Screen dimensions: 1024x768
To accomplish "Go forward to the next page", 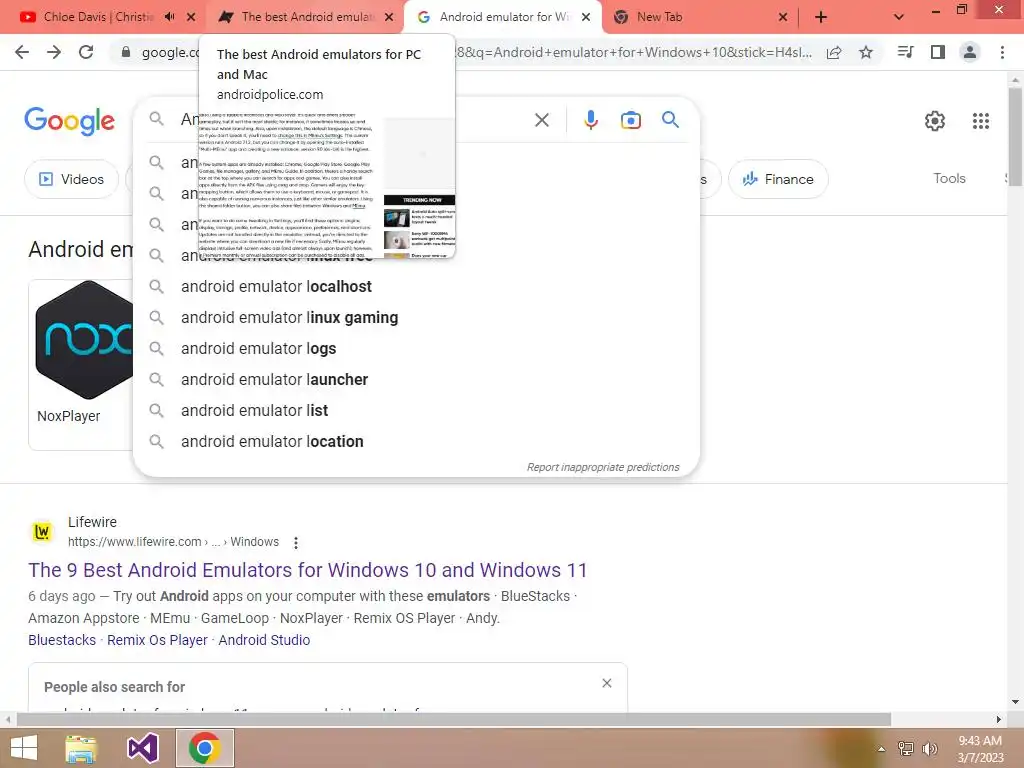I will [x=54, y=52].
